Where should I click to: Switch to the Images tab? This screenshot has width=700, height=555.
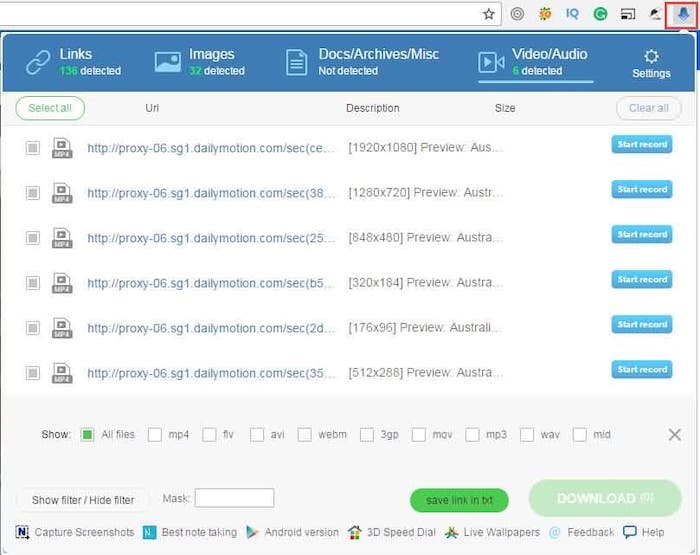(200, 62)
